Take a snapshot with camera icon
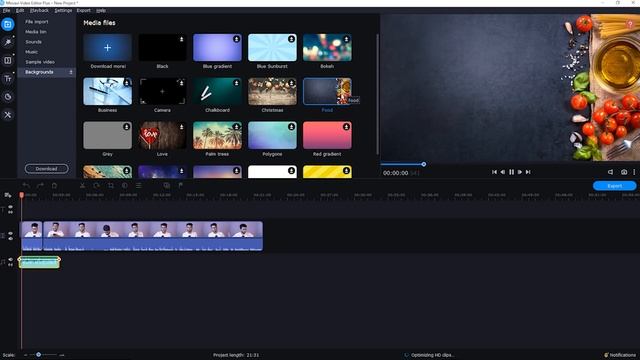Image resolution: width=640 pixels, height=360 pixels. coord(624,172)
